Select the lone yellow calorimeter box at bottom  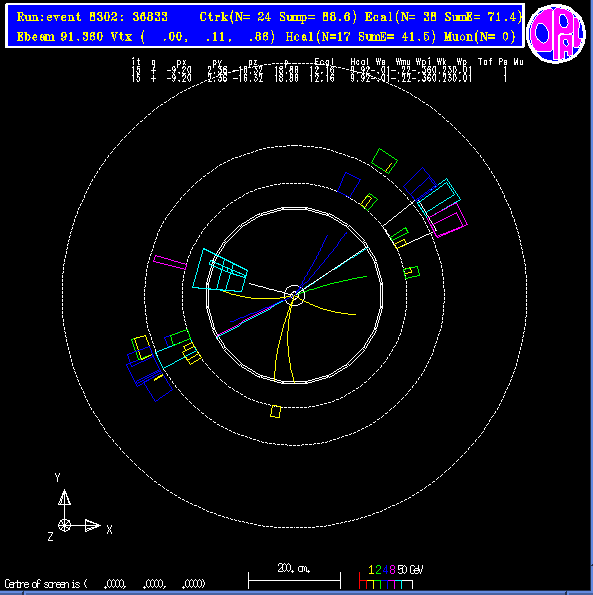pyautogui.click(x=276, y=412)
